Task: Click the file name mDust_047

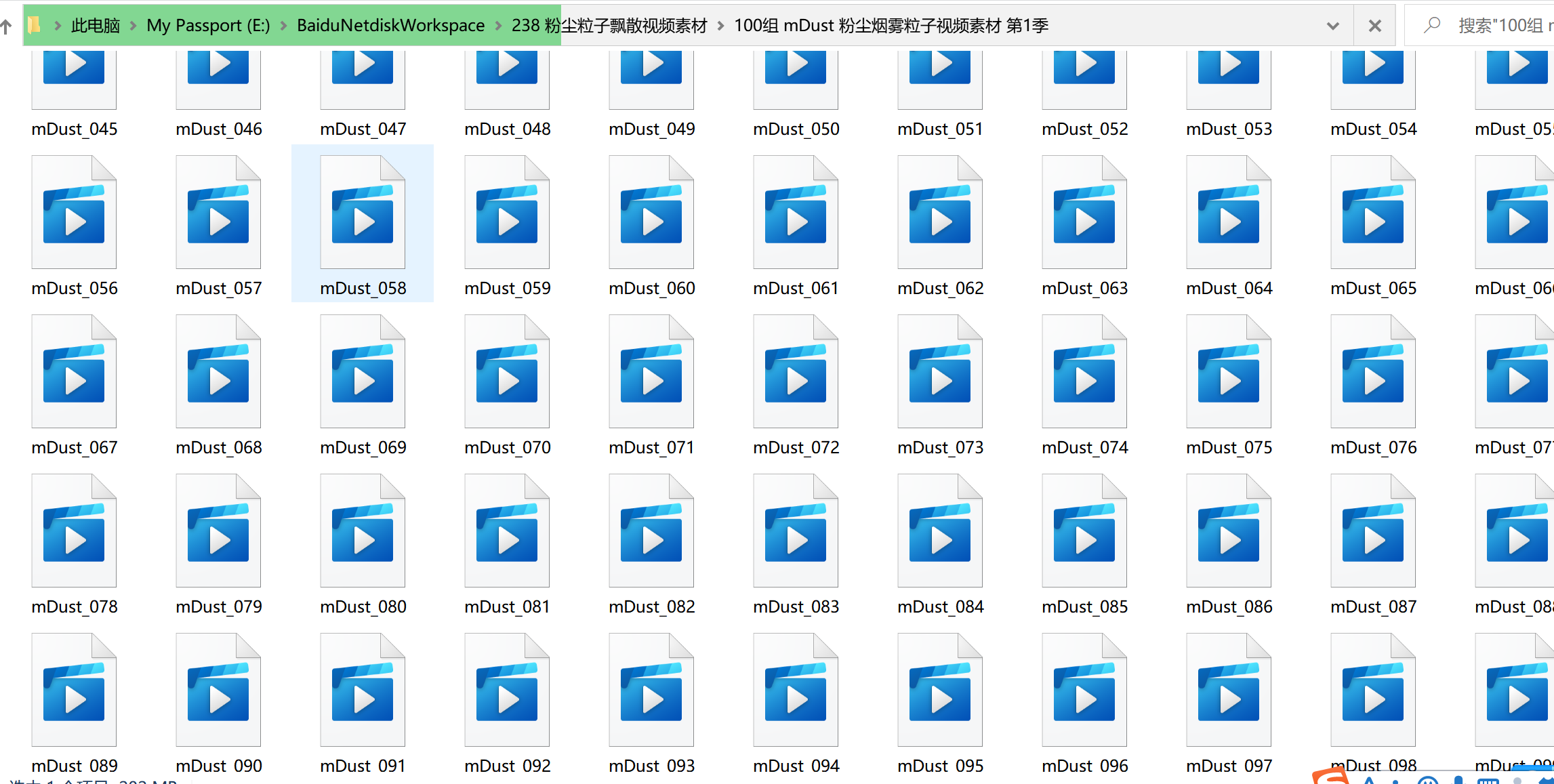Action: (363, 129)
